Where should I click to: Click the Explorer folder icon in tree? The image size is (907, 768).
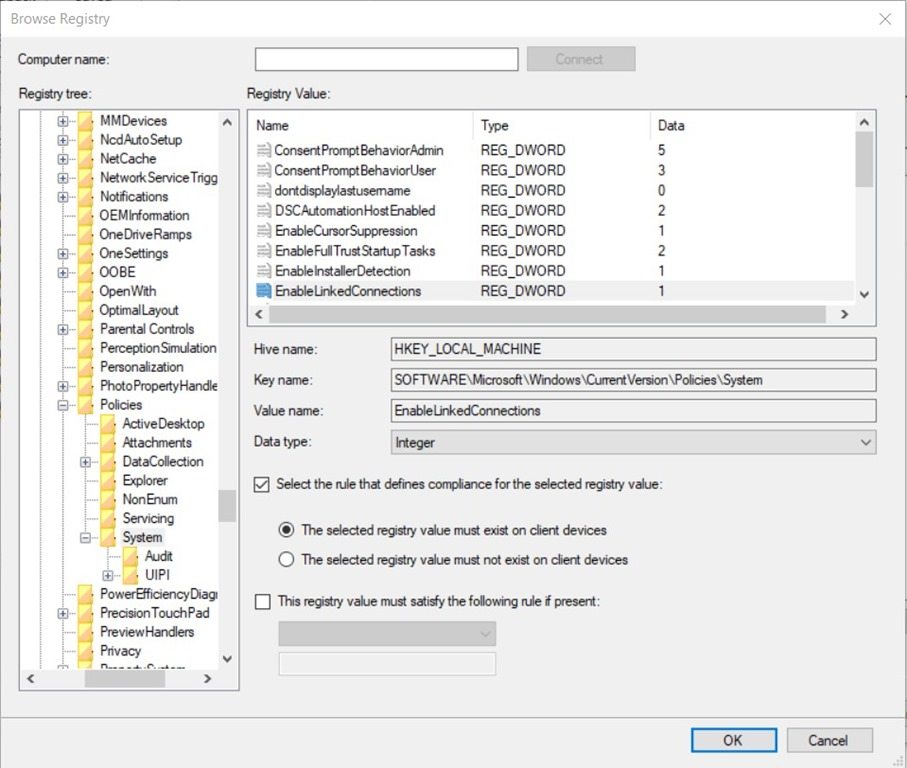tap(109, 481)
